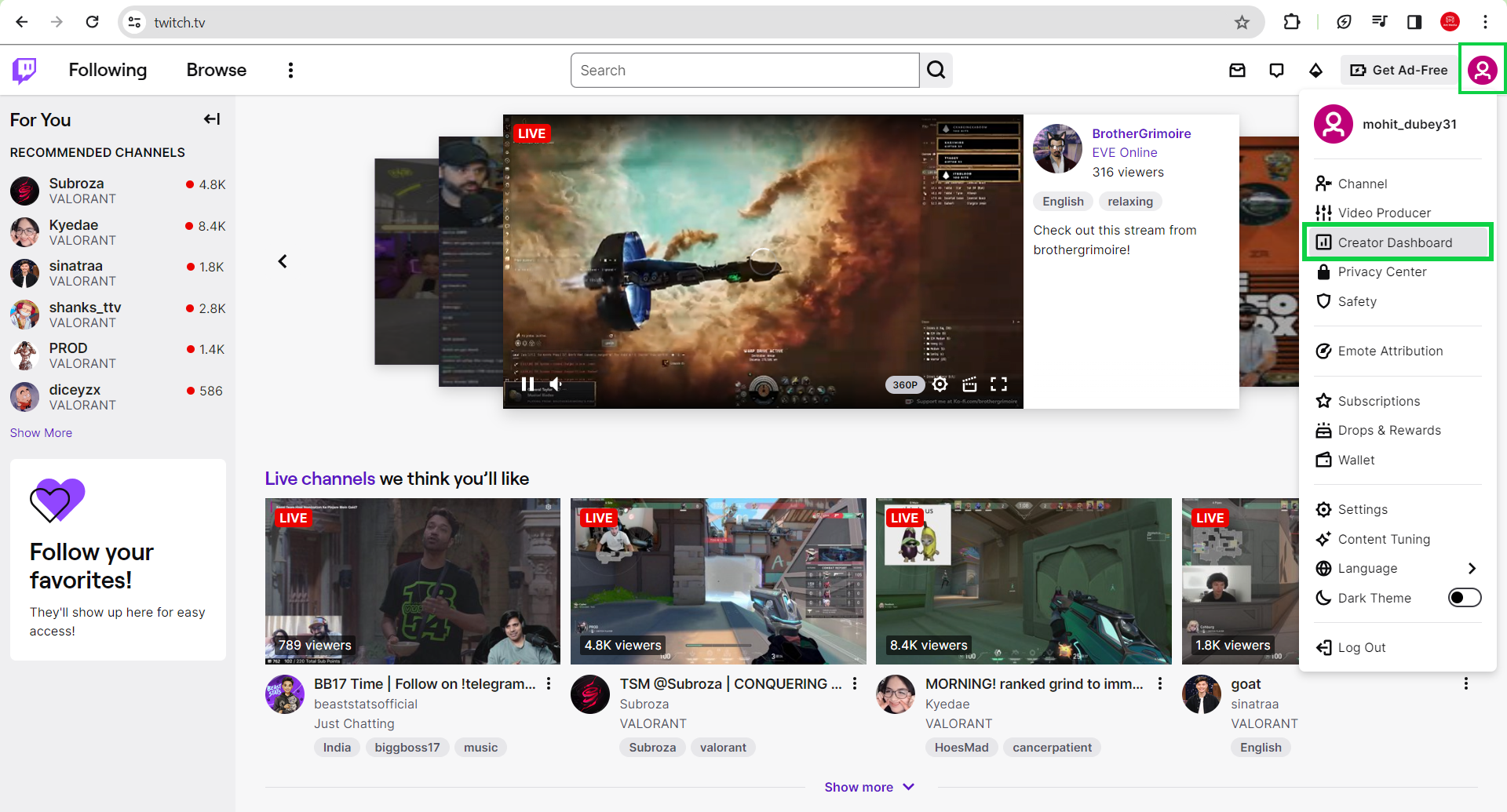Open options for the MORNING! ranked stream
Image resolution: width=1507 pixels, height=812 pixels.
coord(1160,683)
